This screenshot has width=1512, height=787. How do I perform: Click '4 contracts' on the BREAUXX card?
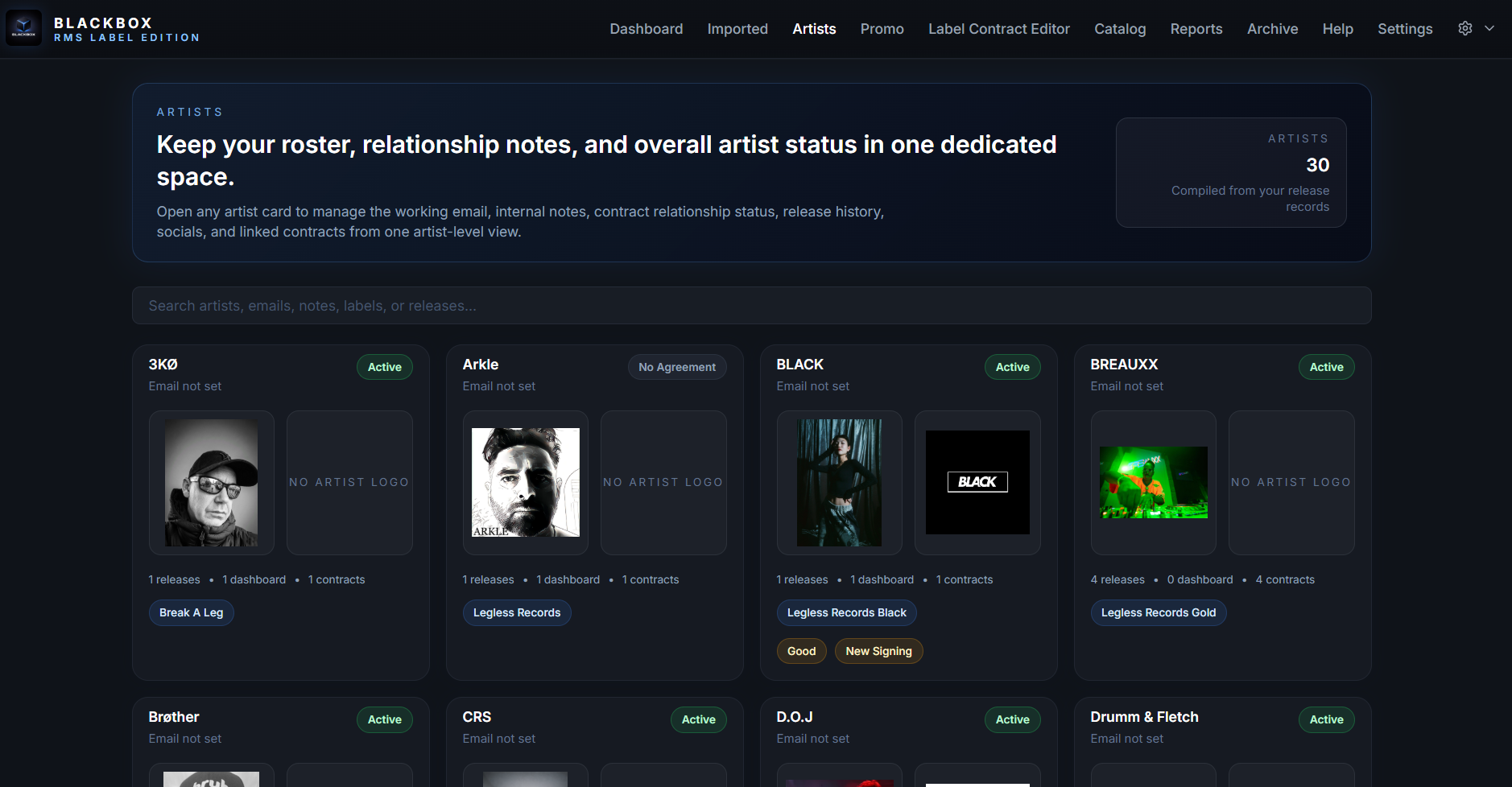click(1285, 579)
